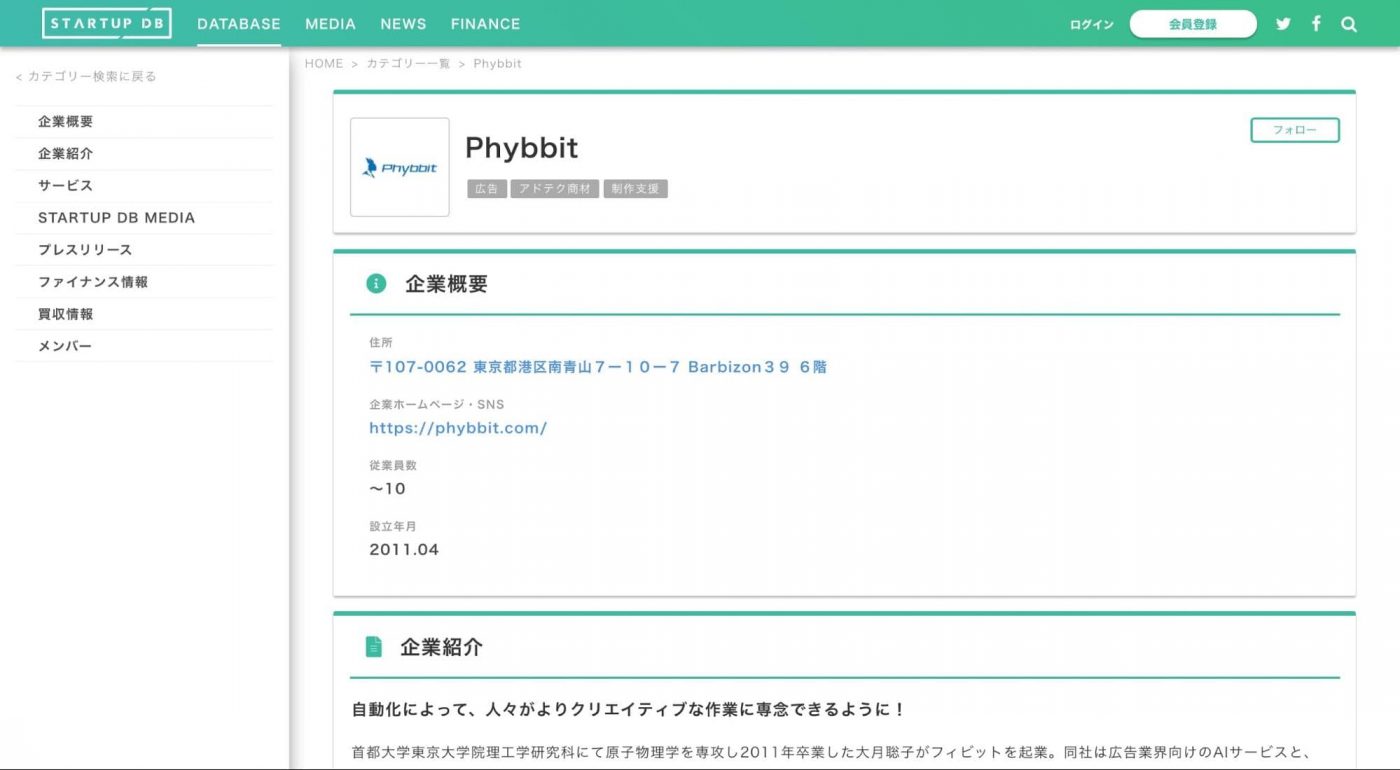Click the document icon beside 企業紹介
Image resolution: width=1400 pixels, height=770 pixels.
(x=374, y=647)
